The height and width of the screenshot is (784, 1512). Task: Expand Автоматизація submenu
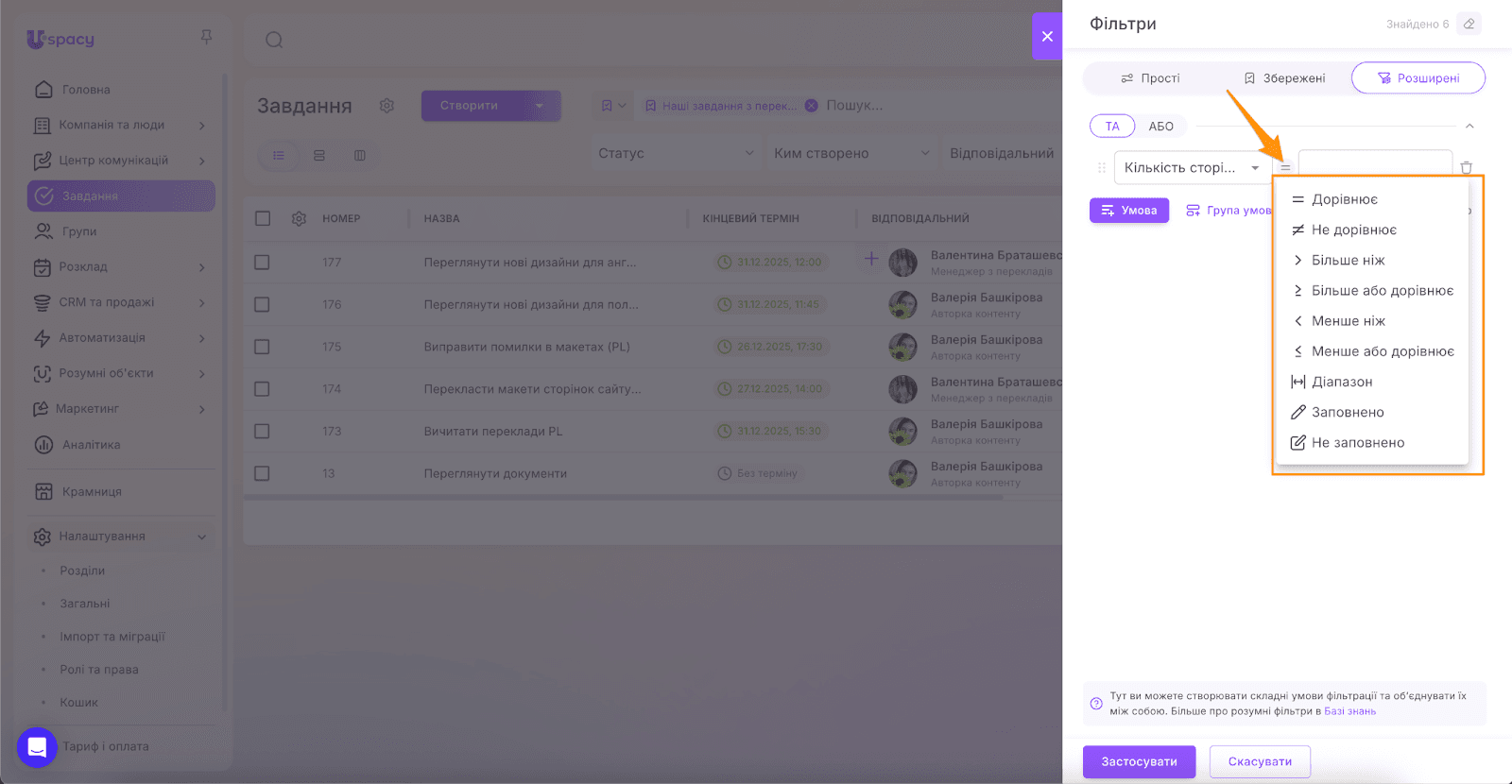pos(202,338)
